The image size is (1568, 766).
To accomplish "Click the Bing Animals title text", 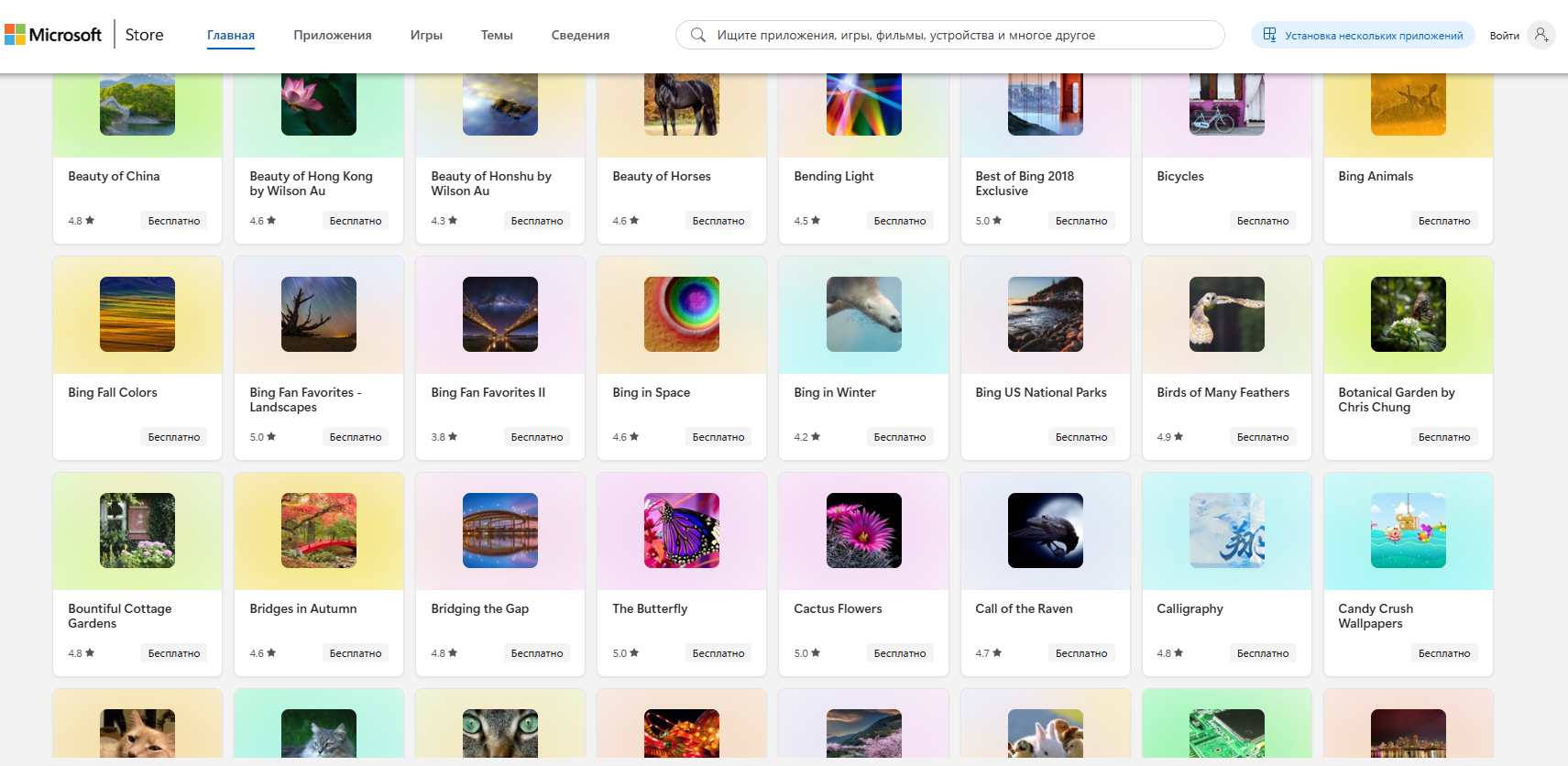I will pos(1376,176).
